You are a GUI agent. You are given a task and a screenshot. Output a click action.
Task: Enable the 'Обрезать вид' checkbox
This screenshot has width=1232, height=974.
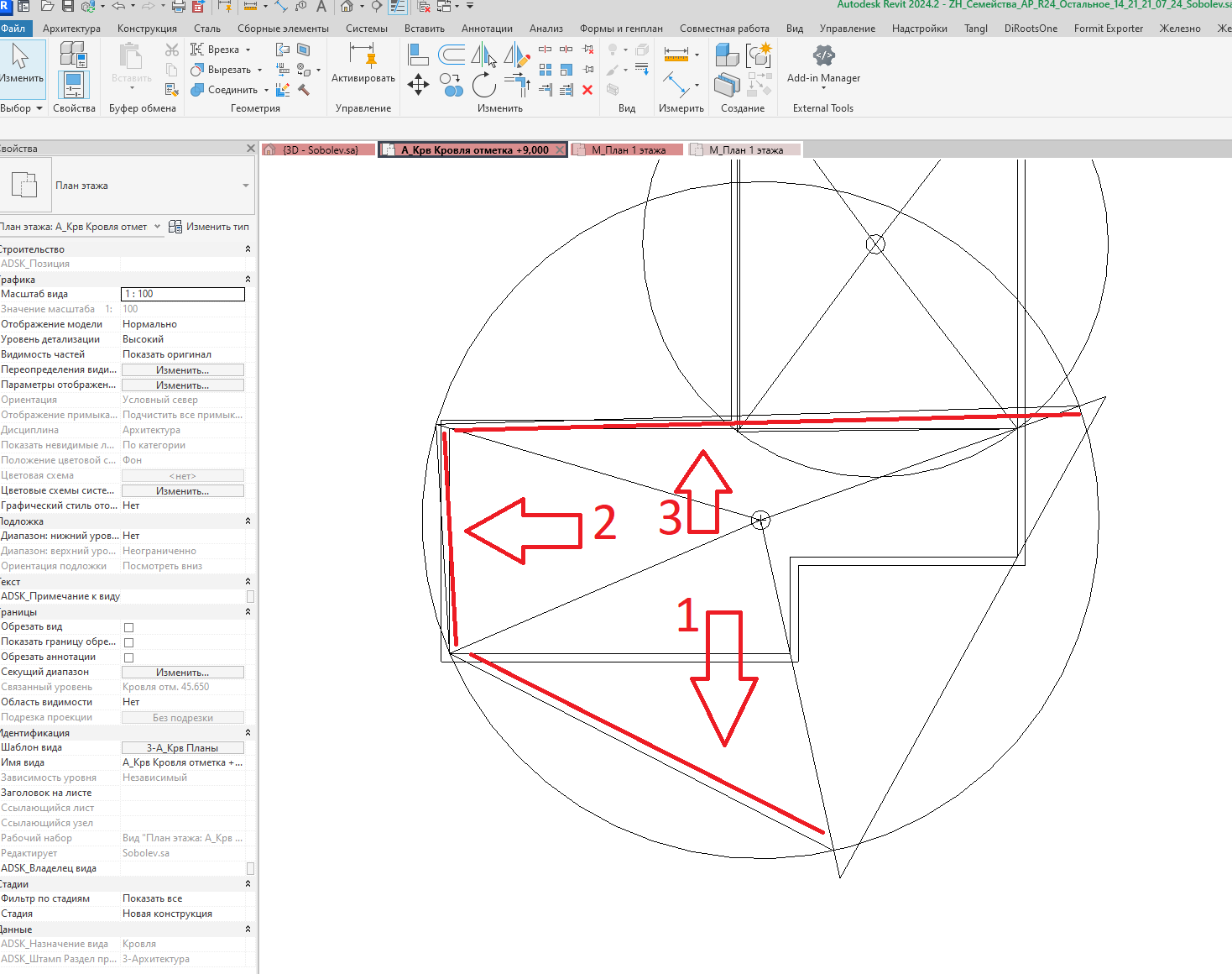[128, 627]
